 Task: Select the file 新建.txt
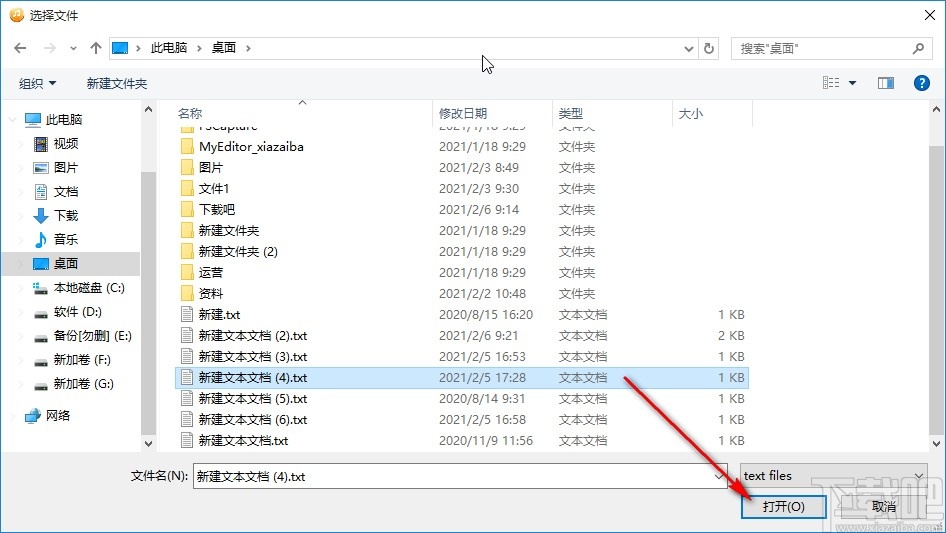(219, 314)
